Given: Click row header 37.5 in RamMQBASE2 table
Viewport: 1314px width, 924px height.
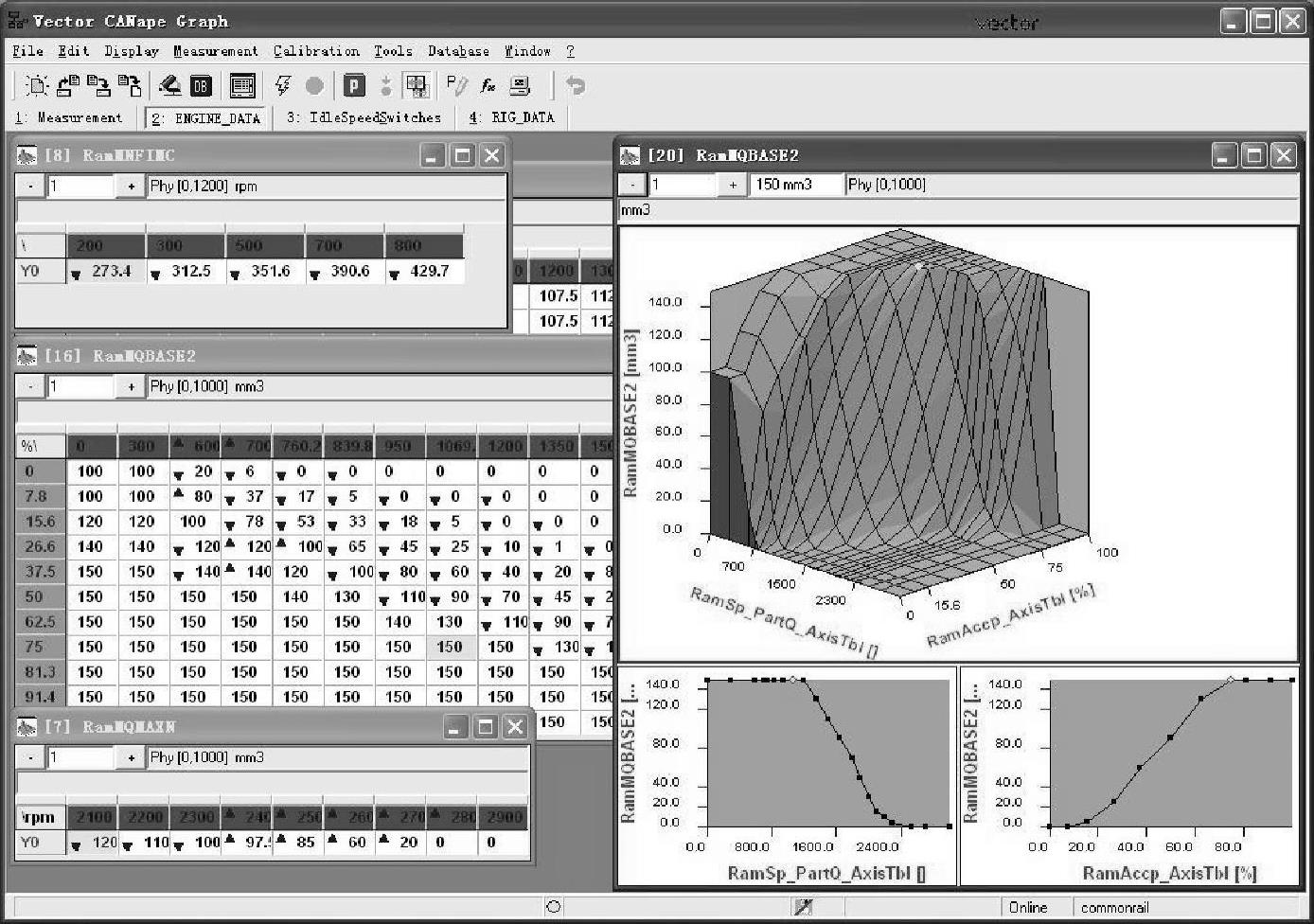Looking at the screenshot, I should (41, 572).
